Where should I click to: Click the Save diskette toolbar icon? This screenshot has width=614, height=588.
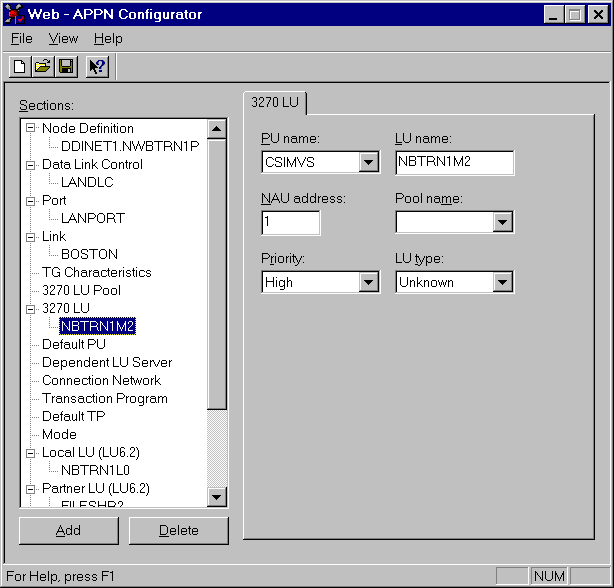point(65,67)
